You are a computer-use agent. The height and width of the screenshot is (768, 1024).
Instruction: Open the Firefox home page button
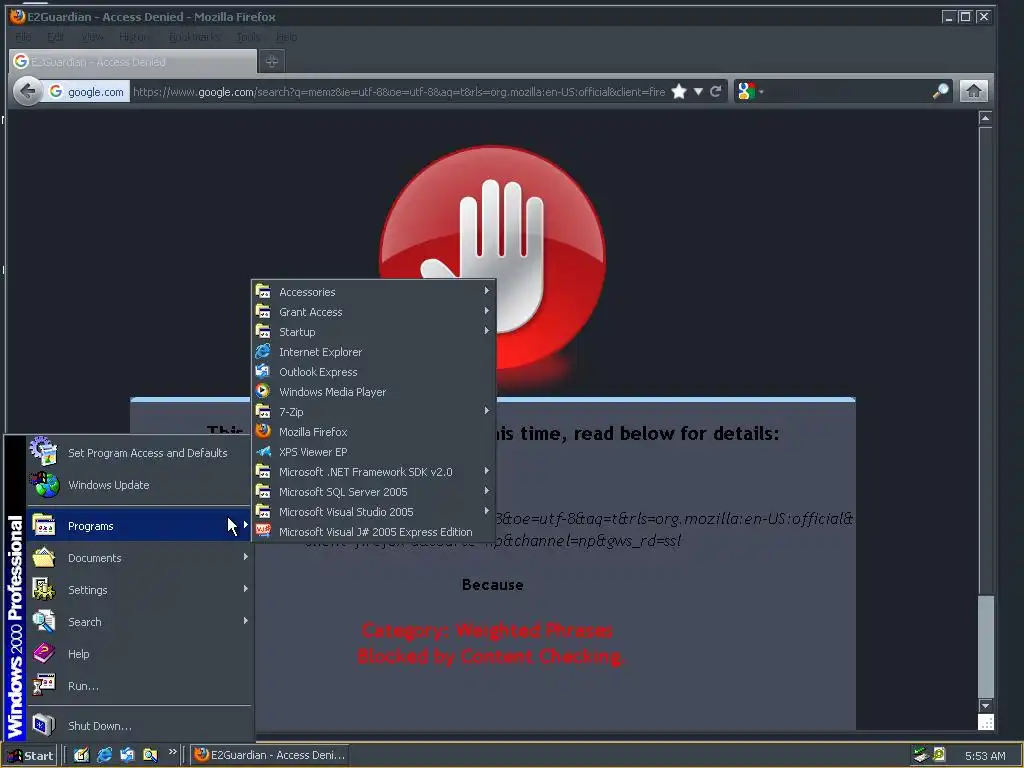[973, 91]
